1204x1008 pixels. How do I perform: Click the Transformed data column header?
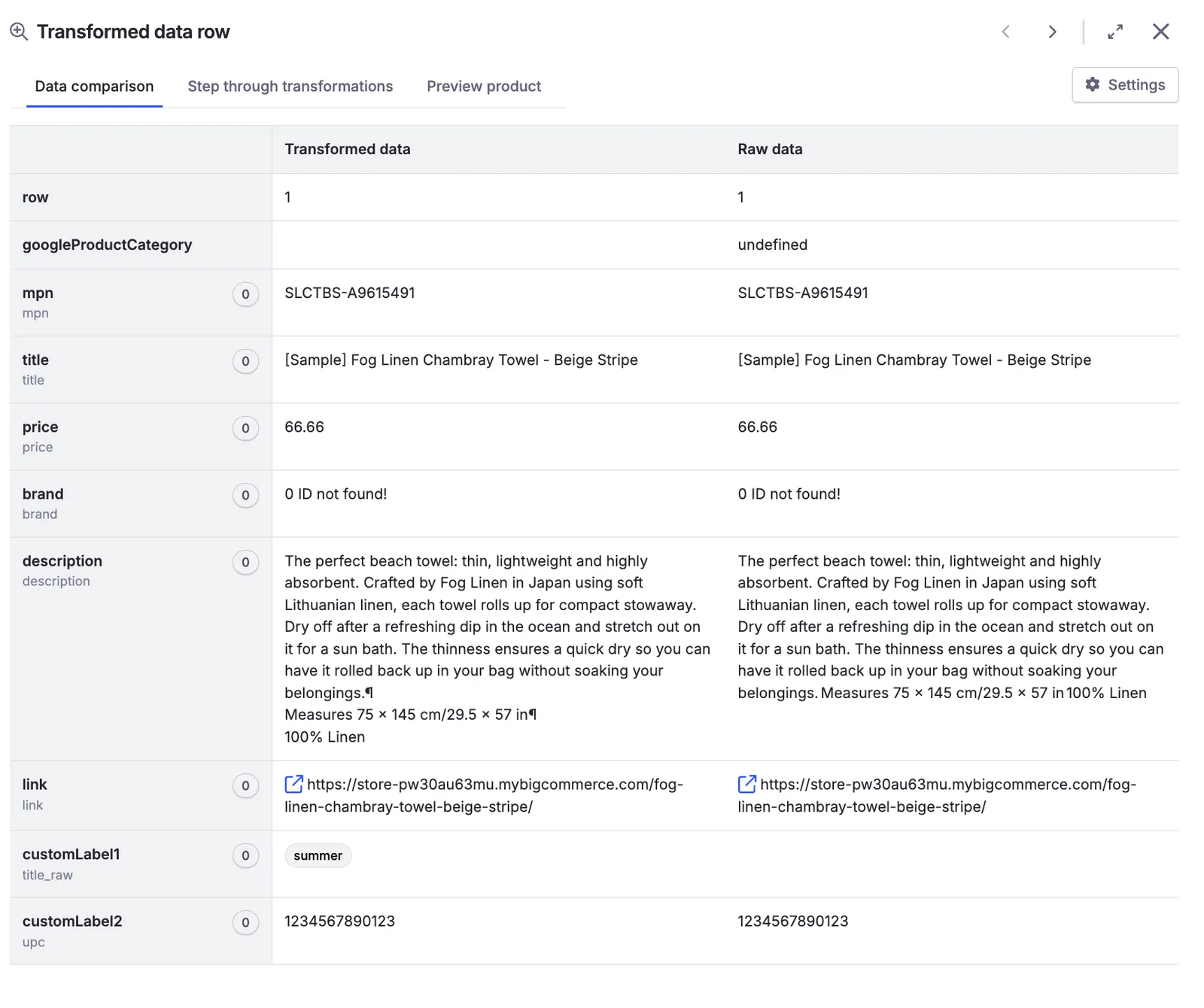point(348,149)
